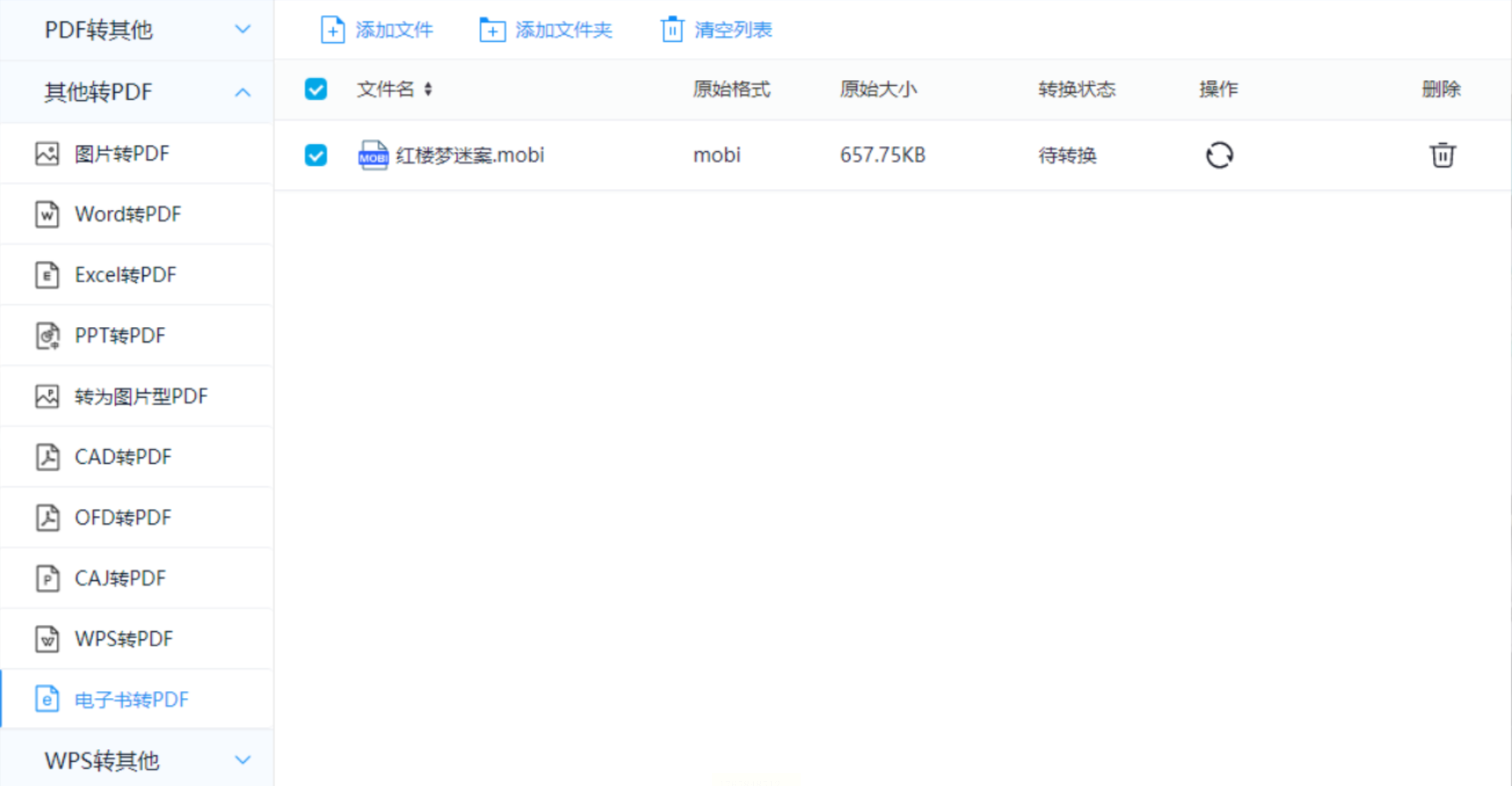Click the Word转PDF document icon
The image size is (1512, 786).
point(47,215)
